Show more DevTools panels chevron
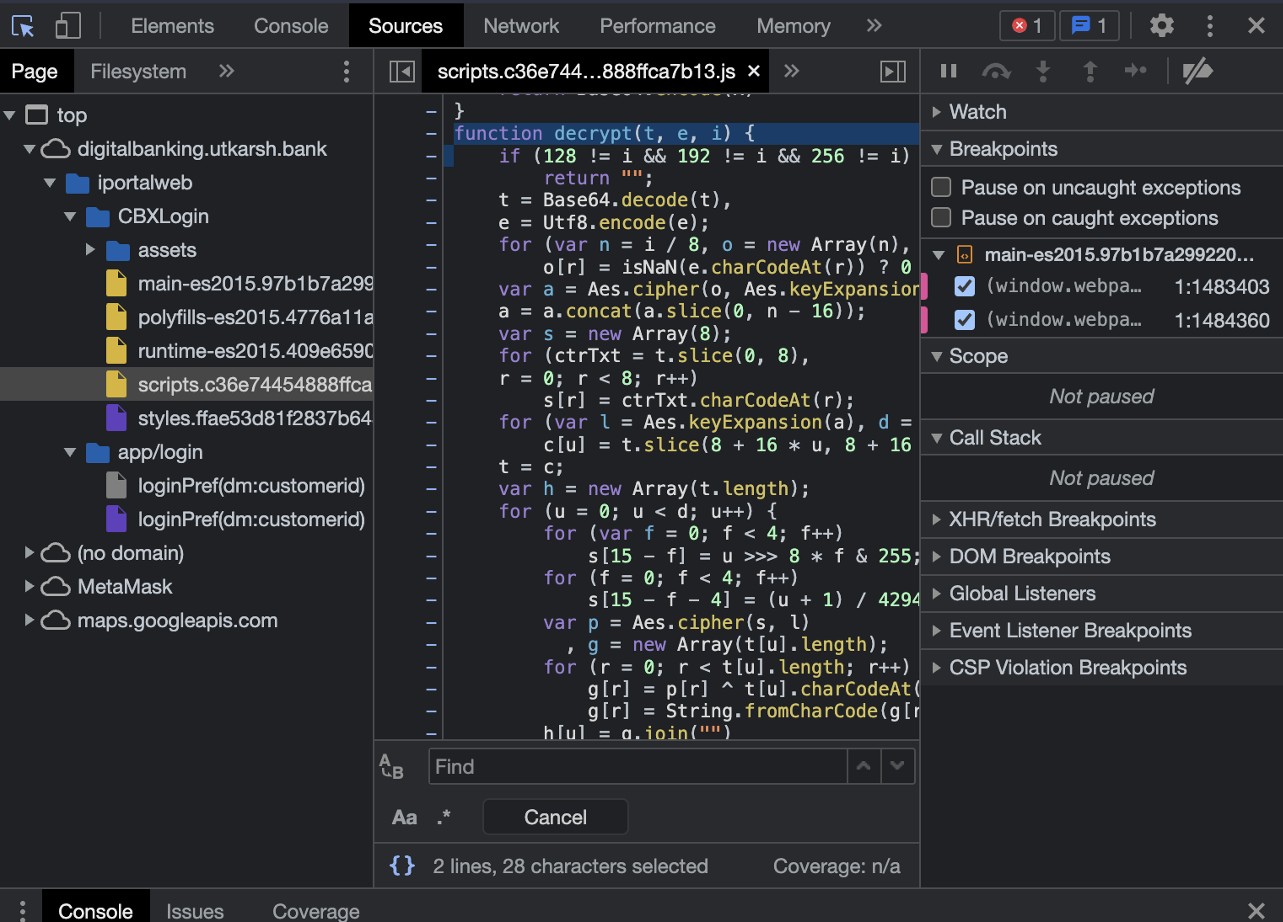The width and height of the screenshot is (1283, 922). [874, 25]
